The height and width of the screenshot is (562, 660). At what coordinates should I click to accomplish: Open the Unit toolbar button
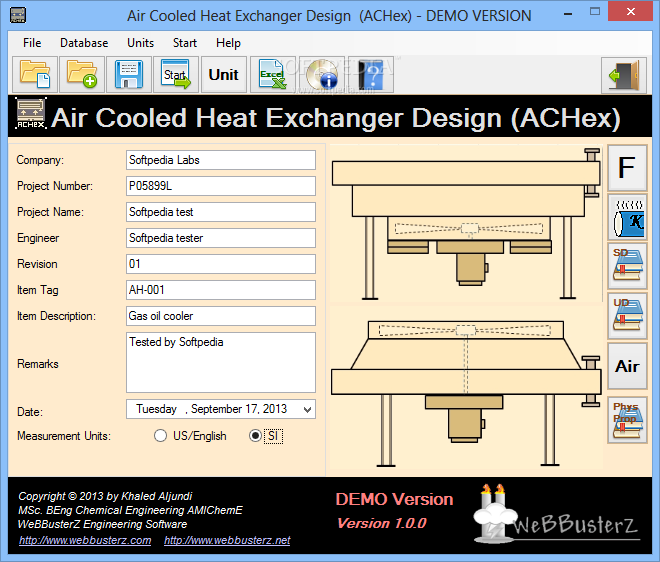(x=224, y=75)
